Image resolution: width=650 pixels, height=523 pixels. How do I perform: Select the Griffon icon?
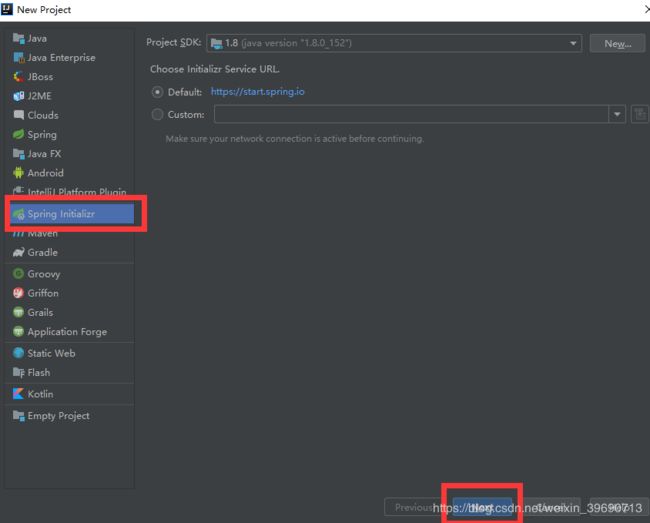click(x=18, y=293)
